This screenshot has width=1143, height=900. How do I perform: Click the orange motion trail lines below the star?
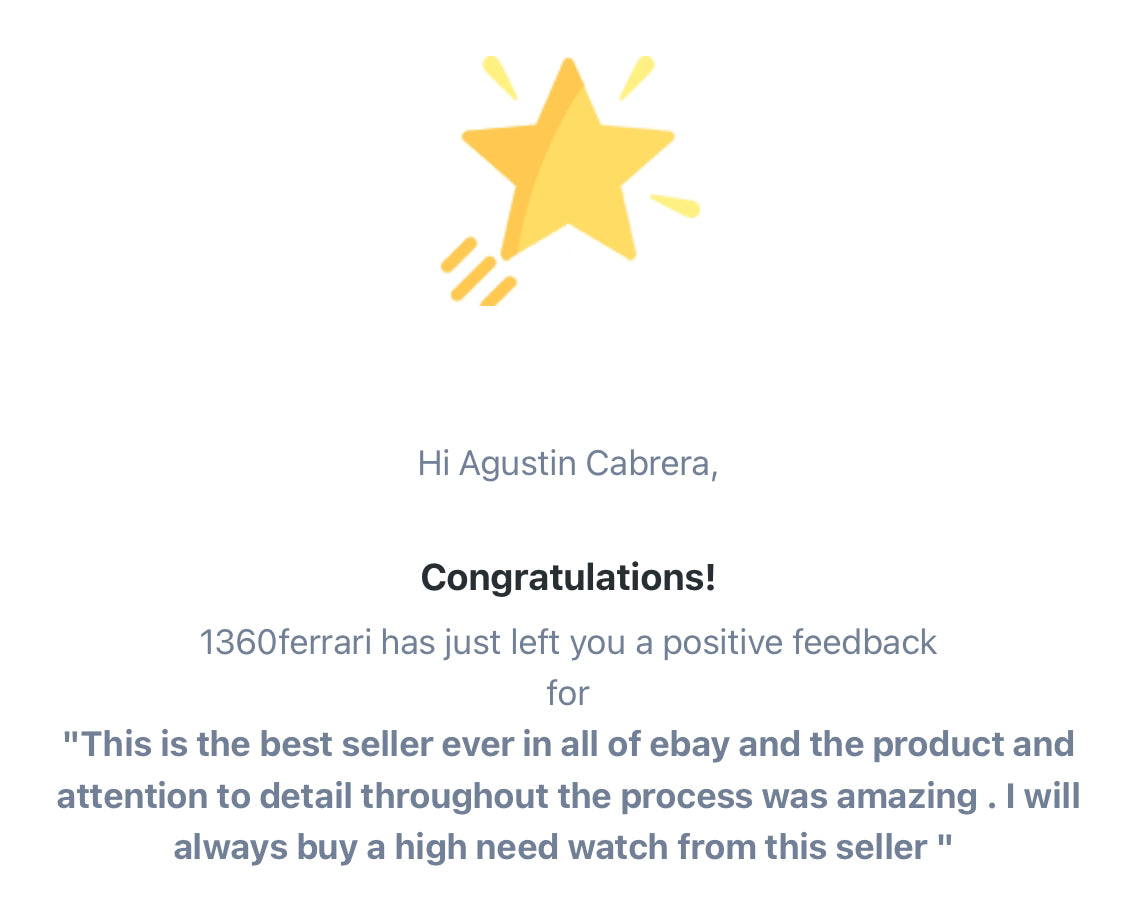479,273
